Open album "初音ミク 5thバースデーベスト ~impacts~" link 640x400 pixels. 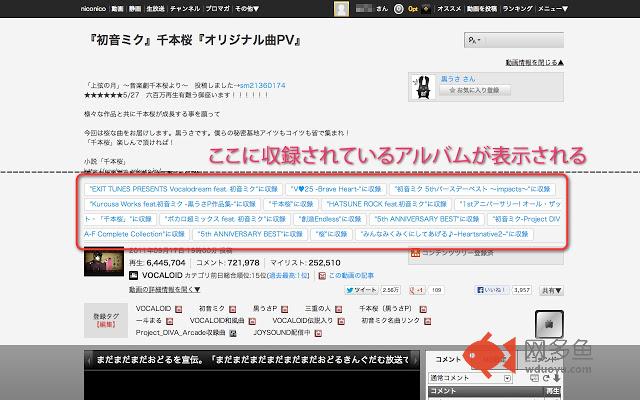coord(472,189)
